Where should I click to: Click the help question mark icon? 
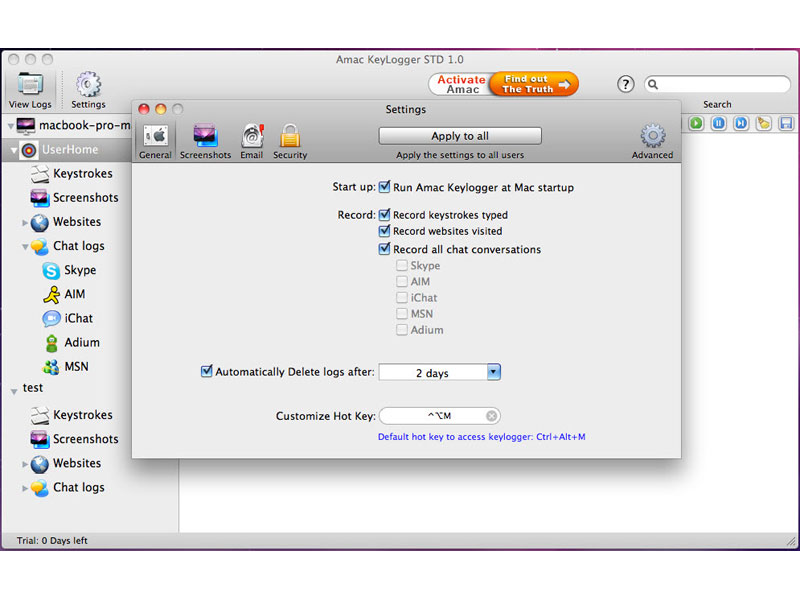[x=626, y=85]
